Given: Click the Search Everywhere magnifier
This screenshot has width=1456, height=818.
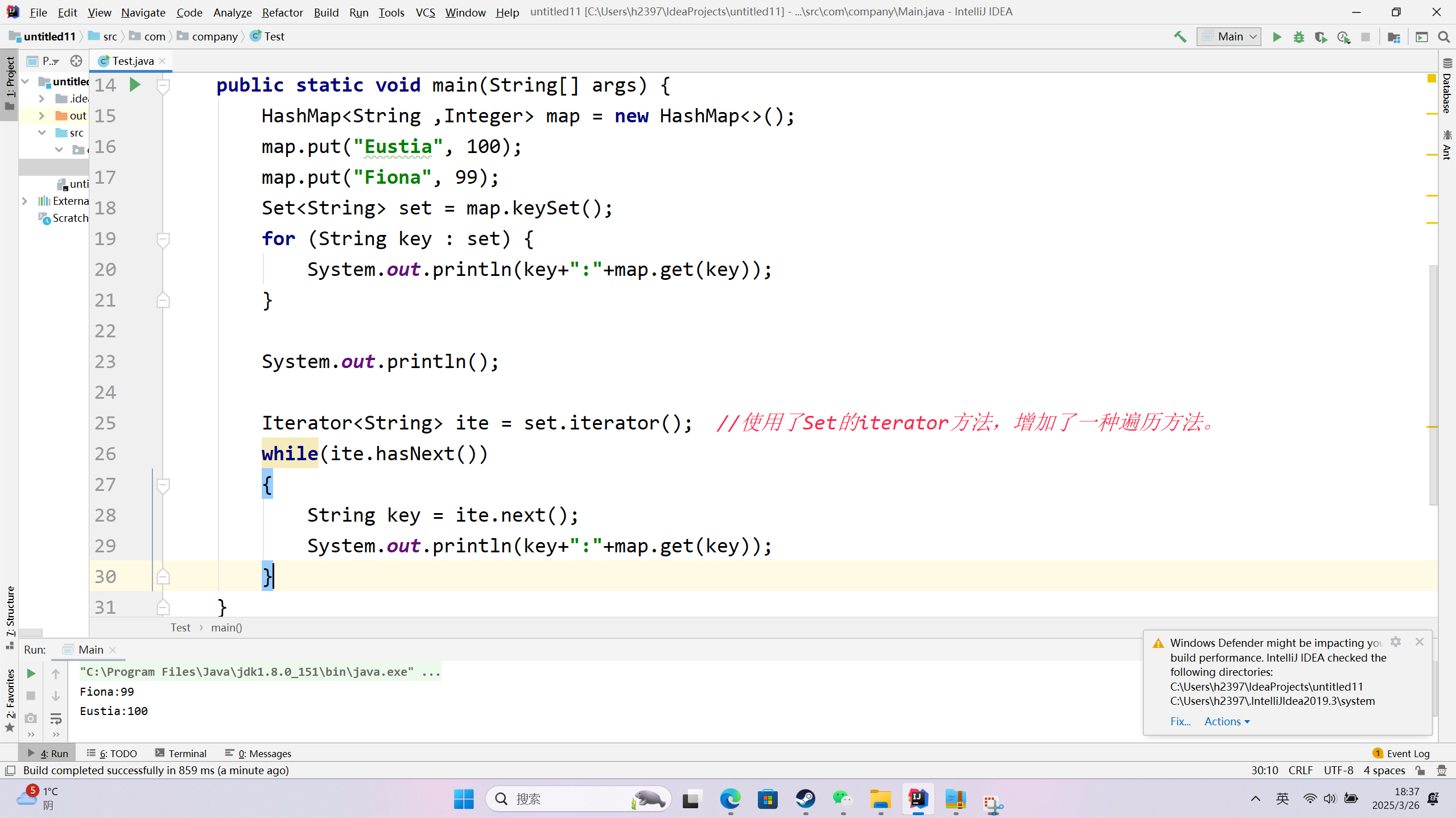Looking at the screenshot, I should (1443, 37).
